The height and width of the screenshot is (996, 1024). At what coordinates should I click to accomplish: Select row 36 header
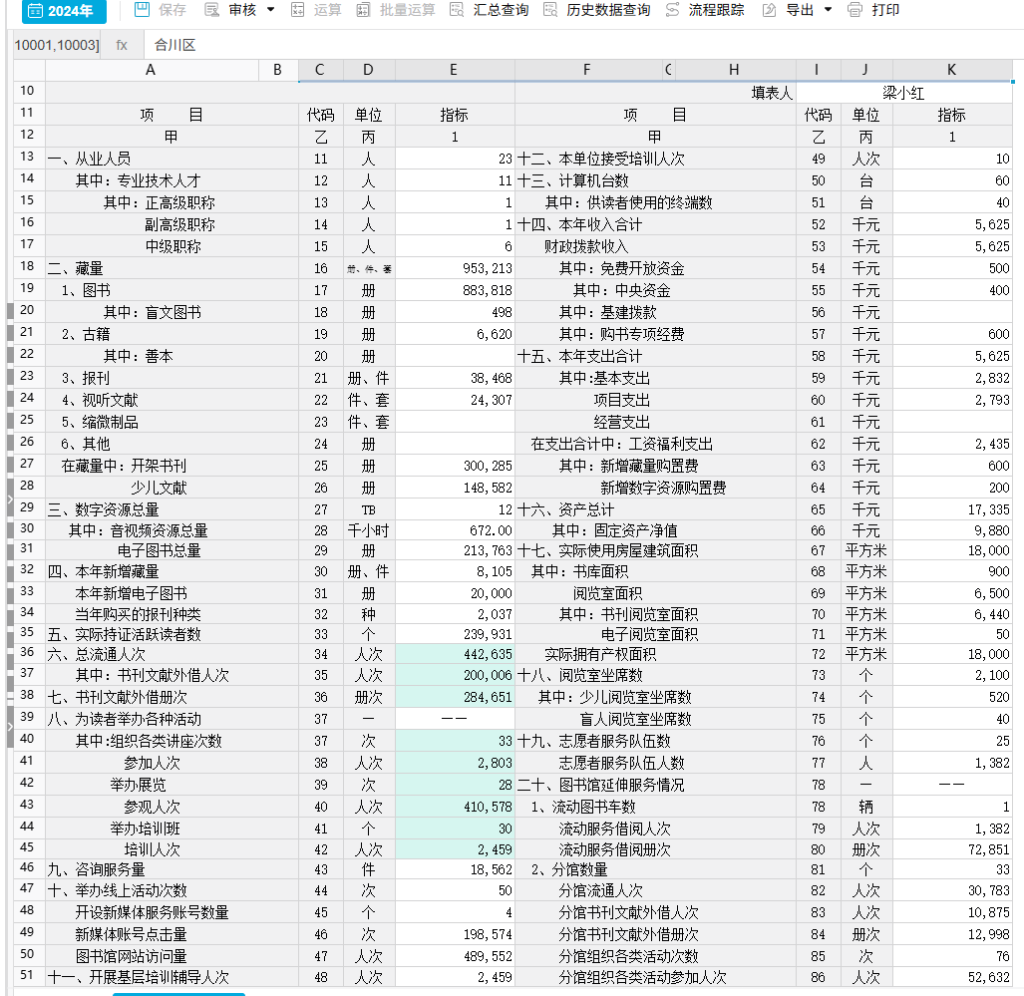[27, 653]
